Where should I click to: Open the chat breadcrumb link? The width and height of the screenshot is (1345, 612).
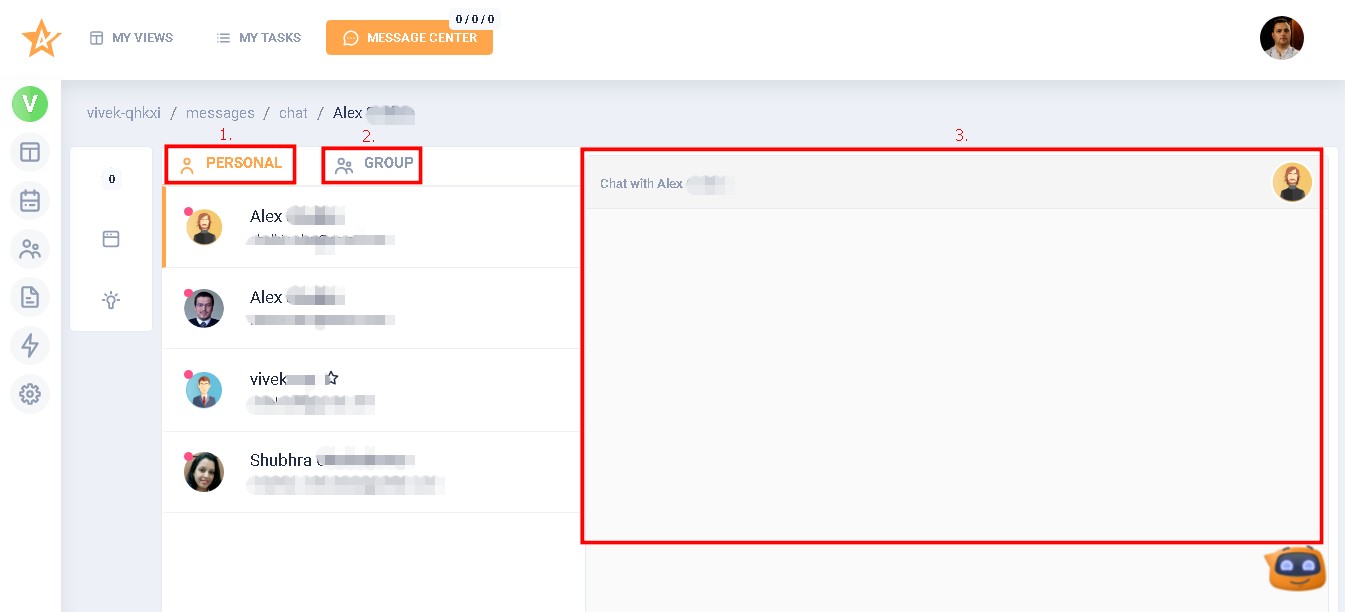coord(293,113)
